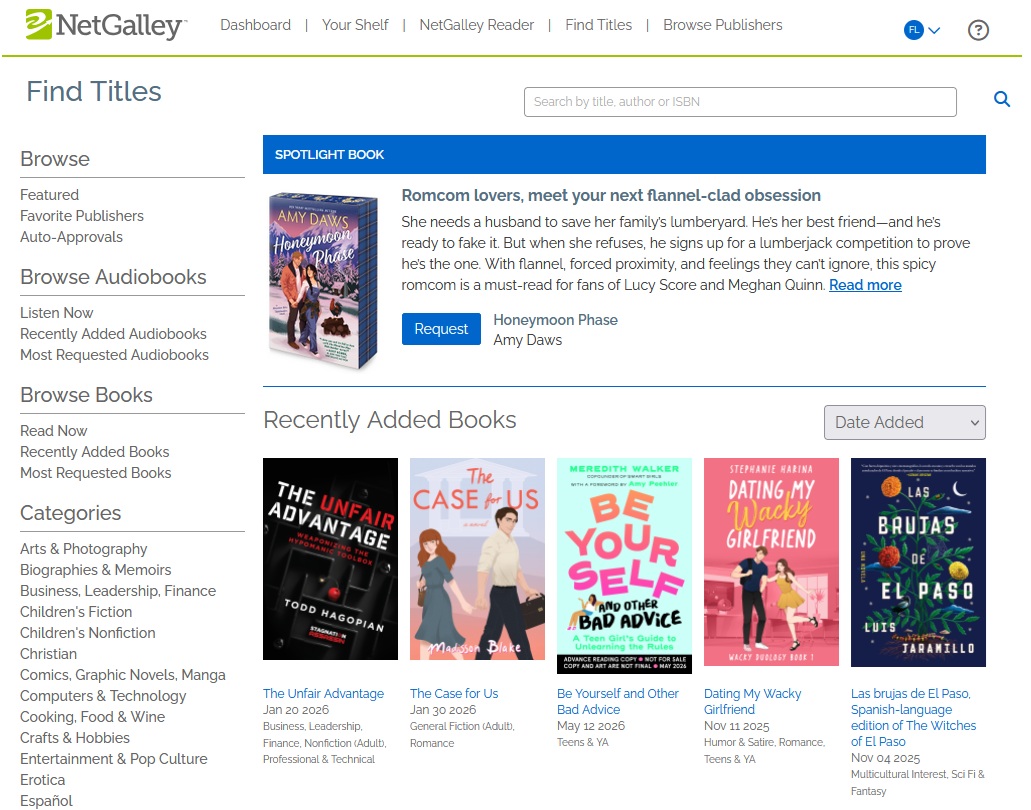Open Be Yourself and Other Bad Advice cover
The image size is (1031, 810).
(624, 565)
